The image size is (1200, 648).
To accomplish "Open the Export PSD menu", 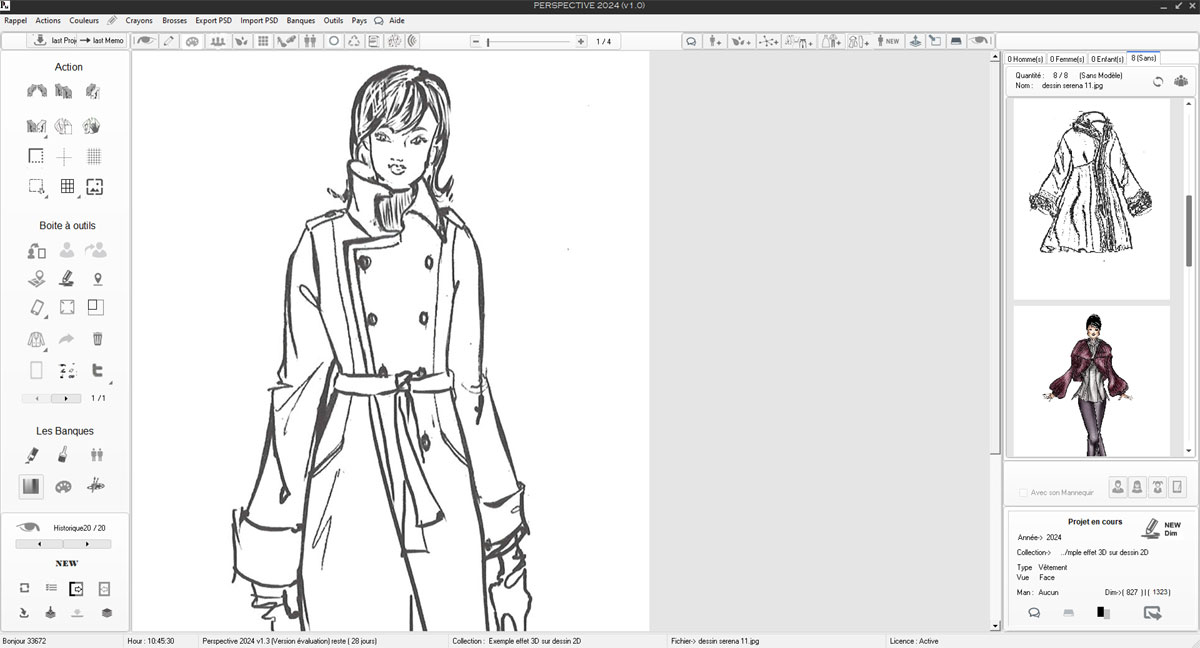I will click(213, 20).
